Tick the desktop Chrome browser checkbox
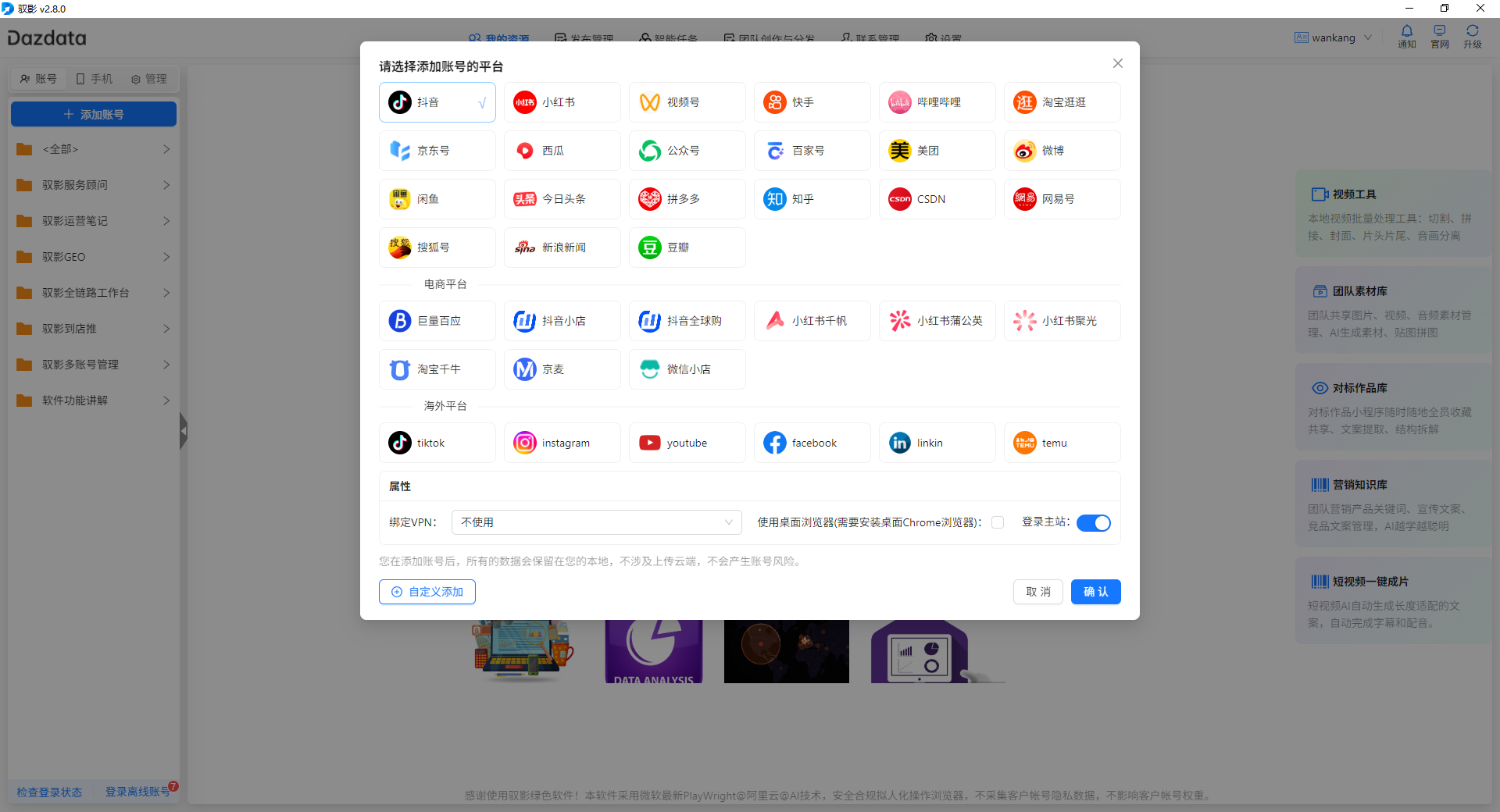The image size is (1500, 812). 998,522
